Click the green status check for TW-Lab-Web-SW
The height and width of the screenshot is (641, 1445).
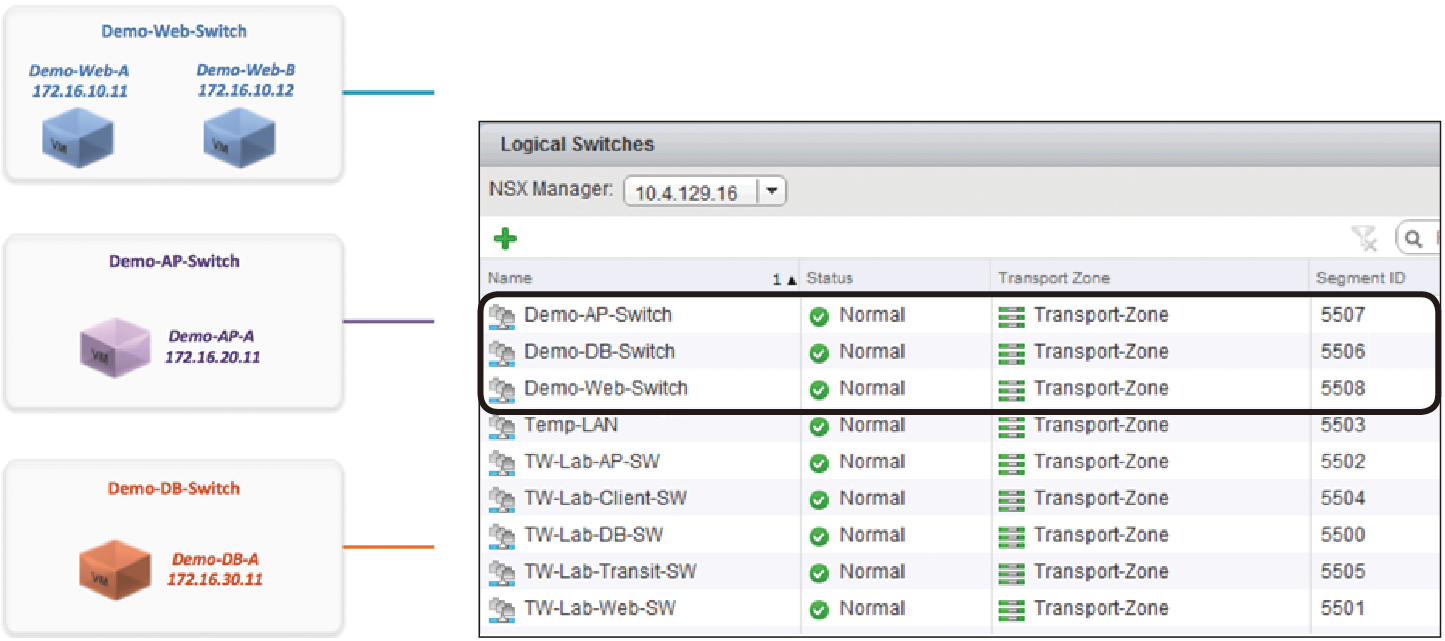click(x=819, y=610)
